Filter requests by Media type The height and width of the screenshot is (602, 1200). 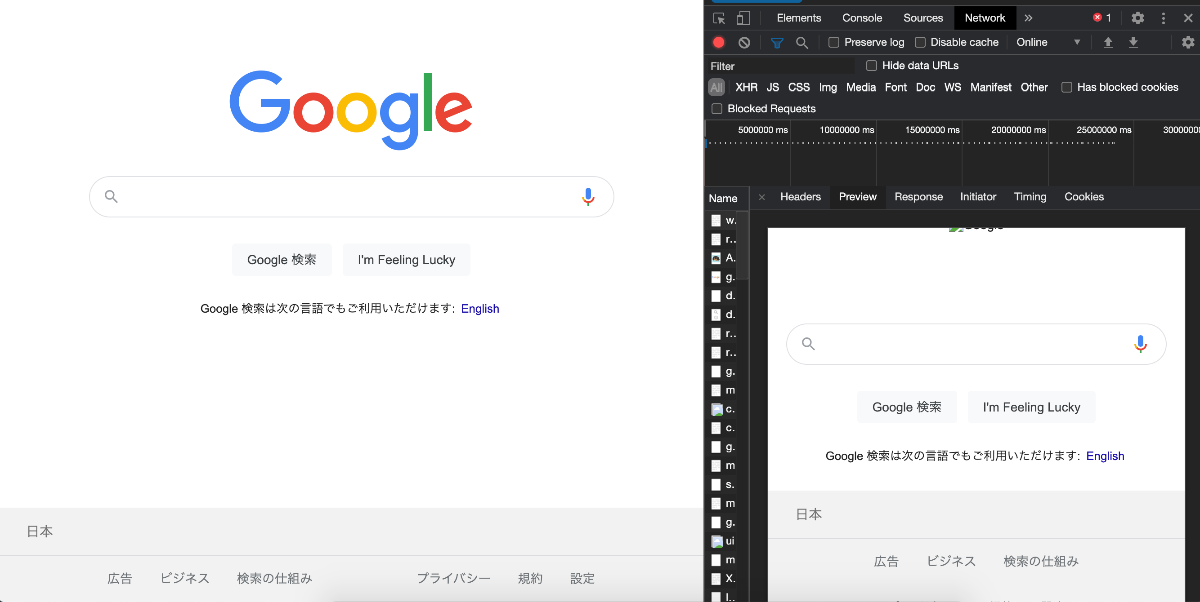coord(861,87)
